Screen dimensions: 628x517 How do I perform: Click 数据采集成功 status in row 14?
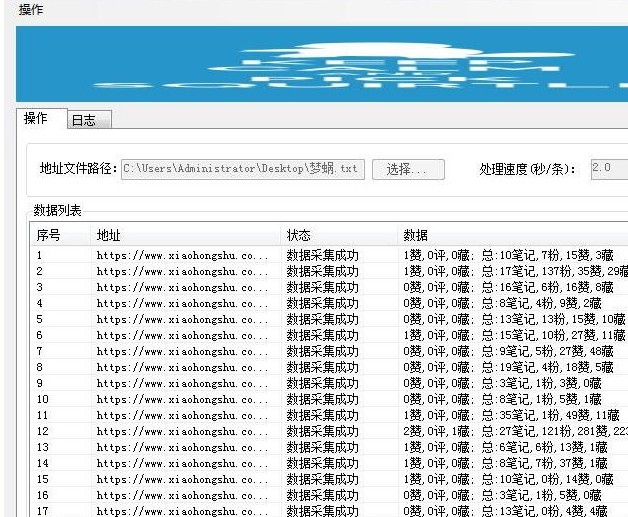[x=322, y=463]
